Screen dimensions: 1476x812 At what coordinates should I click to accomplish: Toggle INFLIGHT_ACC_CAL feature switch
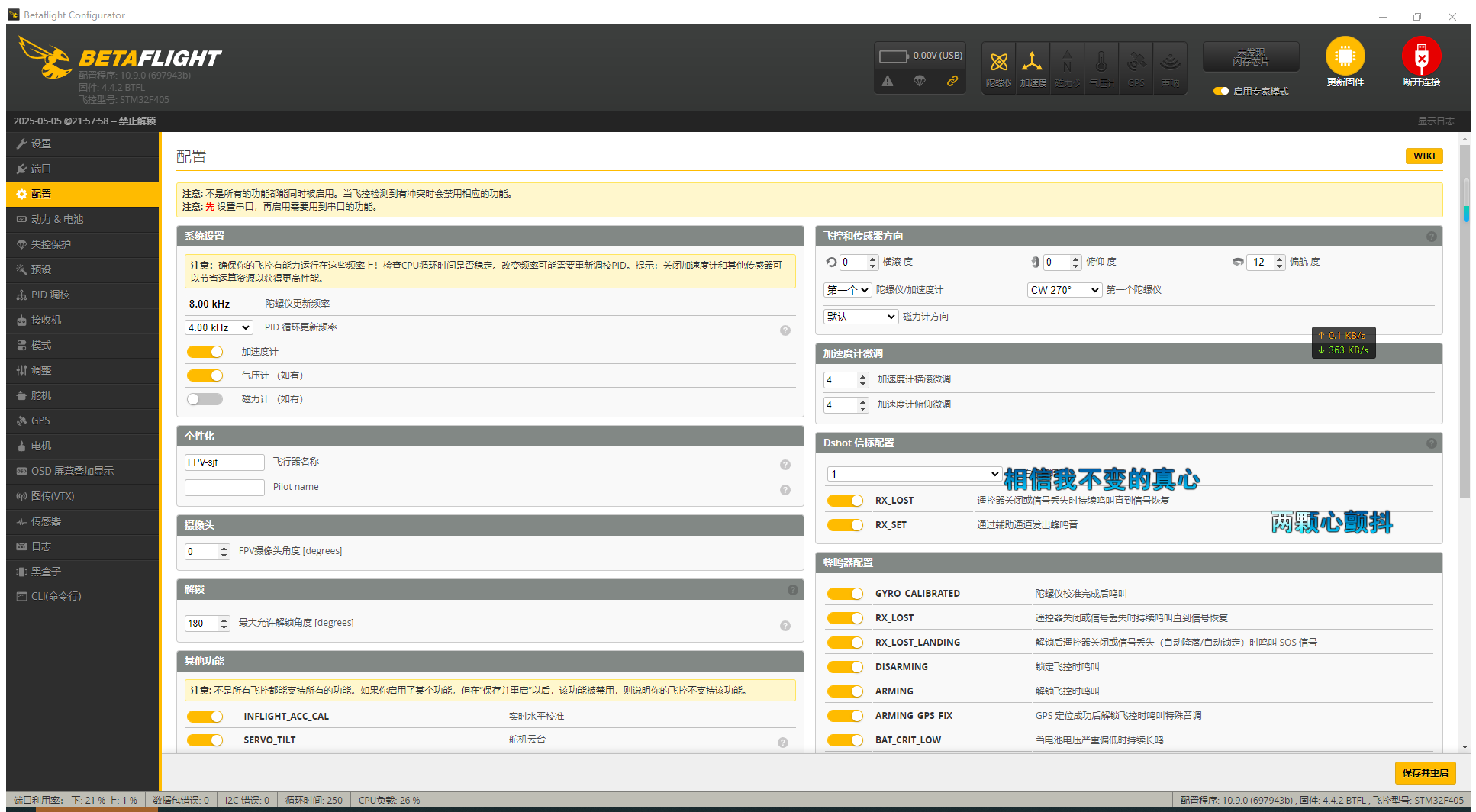pos(205,717)
